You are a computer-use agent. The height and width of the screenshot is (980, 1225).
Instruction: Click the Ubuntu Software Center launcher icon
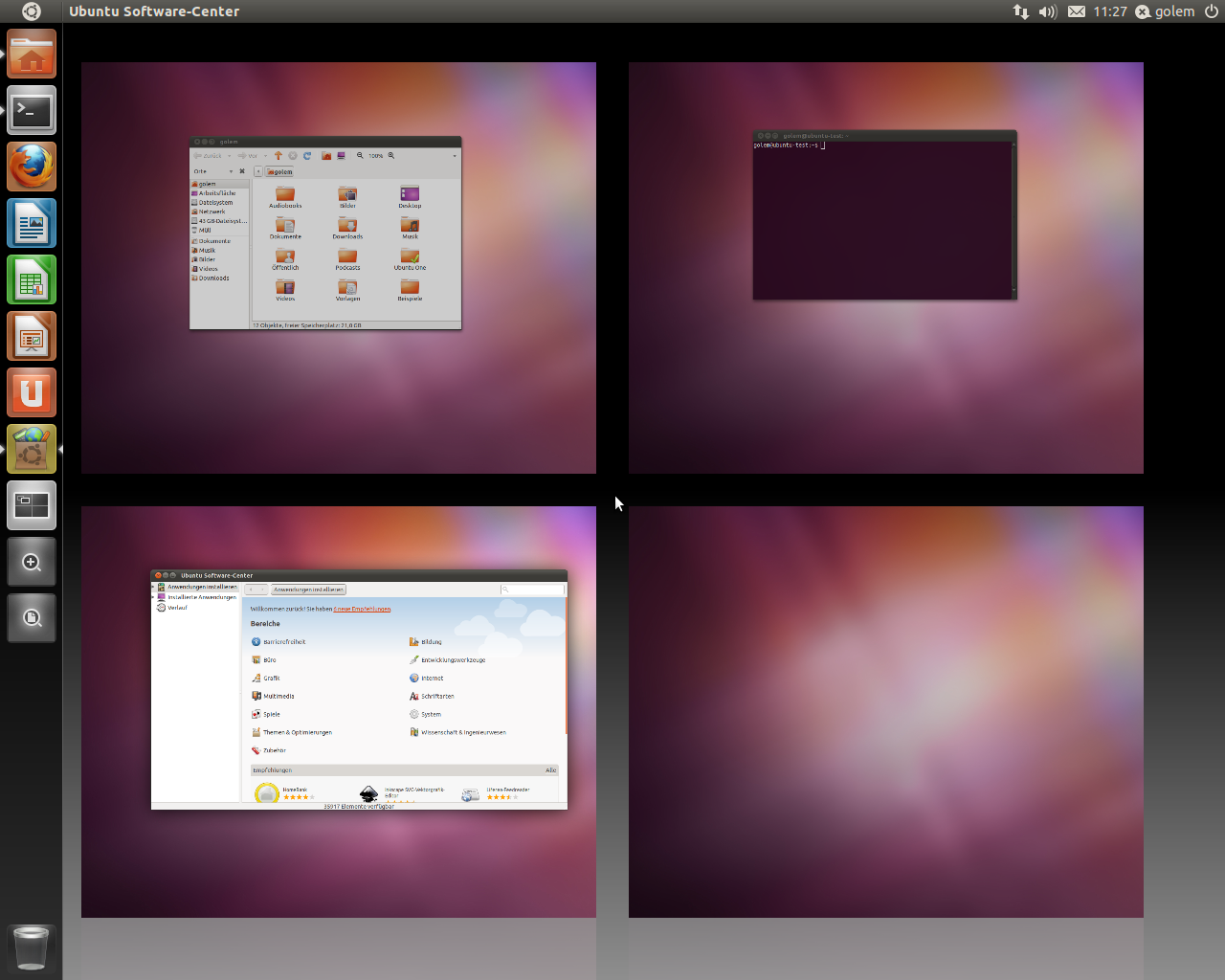32,448
